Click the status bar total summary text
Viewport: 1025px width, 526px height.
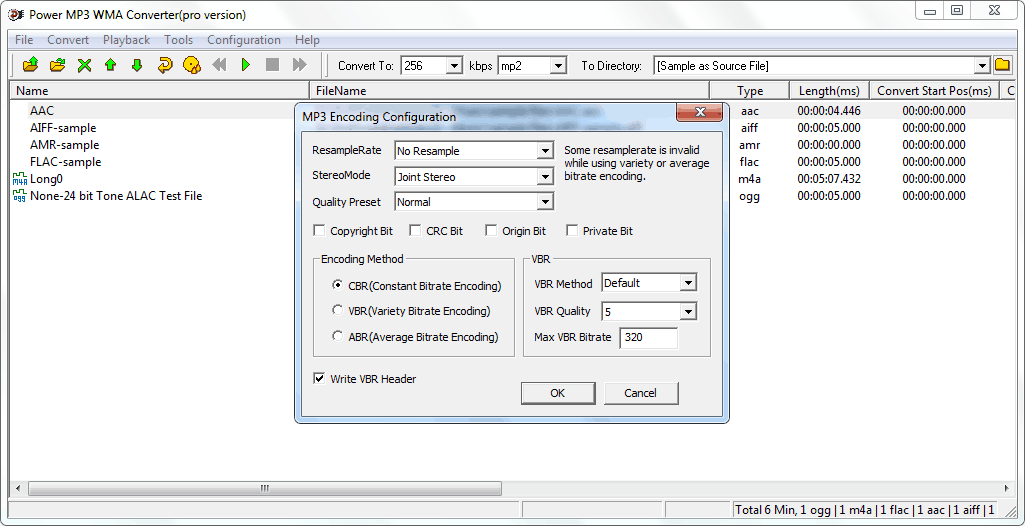pyautogui.click(x=865, y=510)
